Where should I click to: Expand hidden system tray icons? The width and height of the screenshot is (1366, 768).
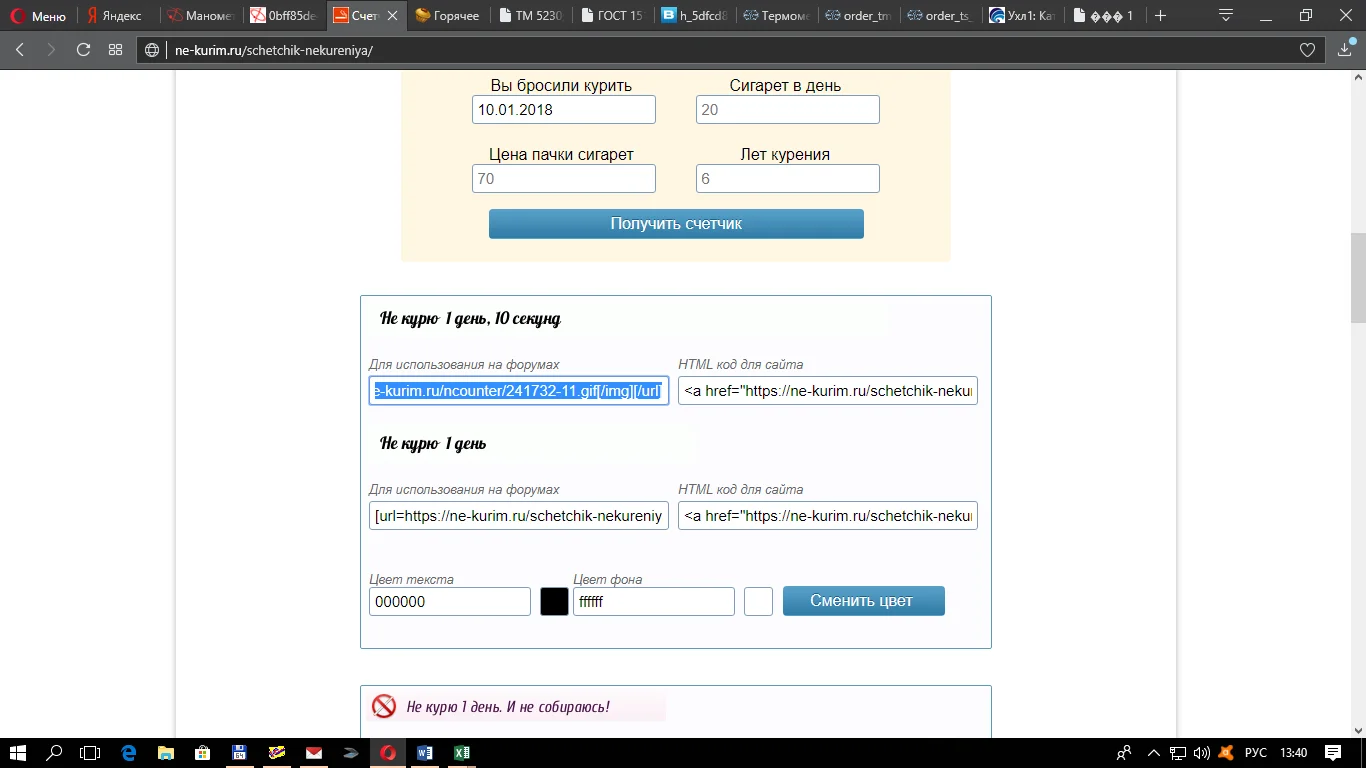(x=1154, y=753)
